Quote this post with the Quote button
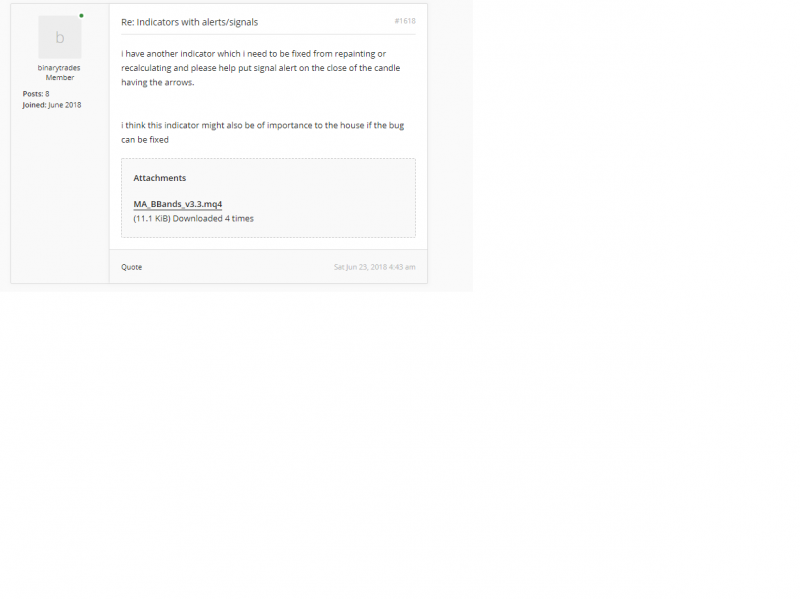The image size is (800, 599). [x=132, y=267]
